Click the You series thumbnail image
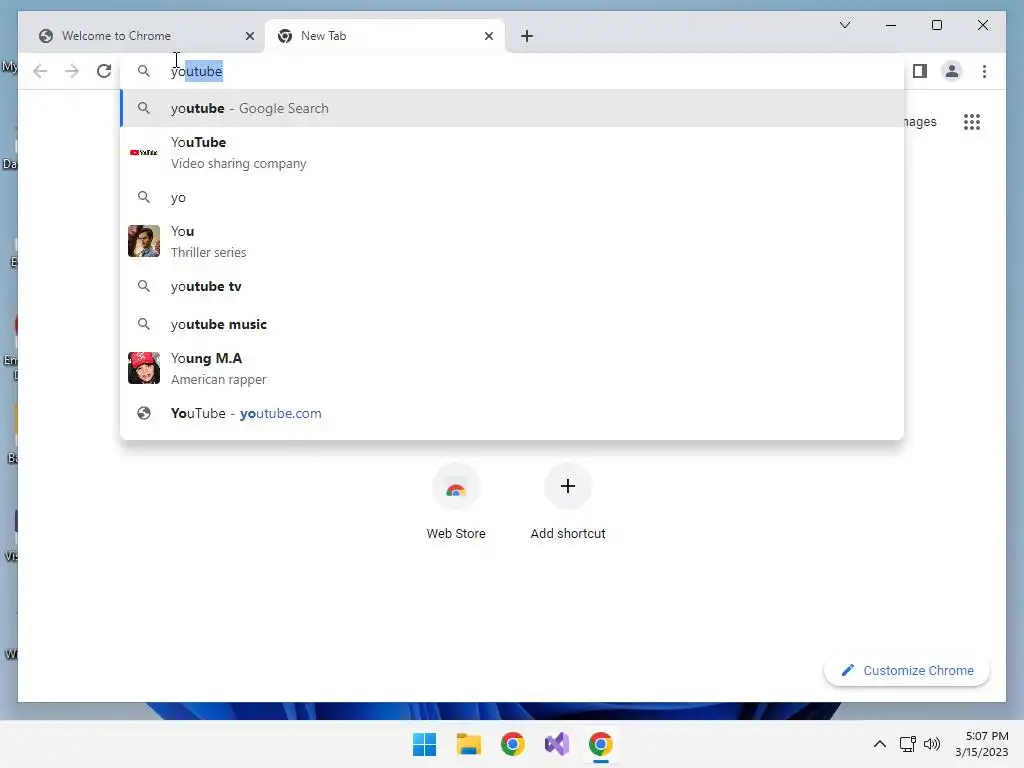 144,241
